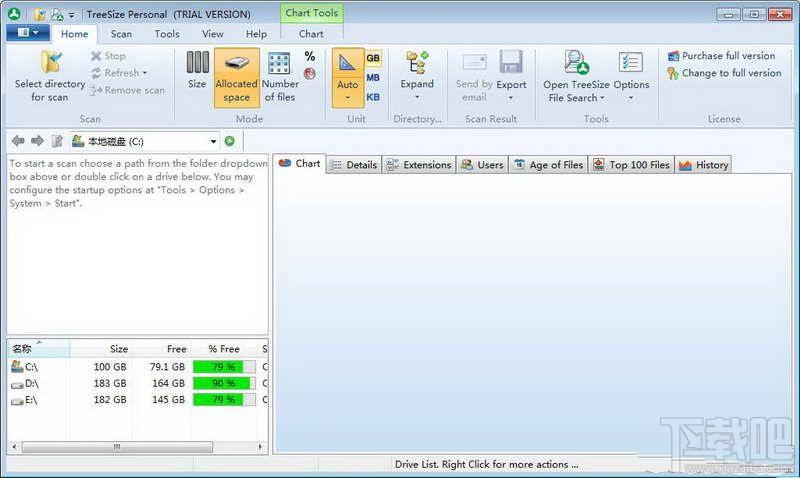This screenshot has width=800, height=478.
Task: Switch to the Chart view tab
Action: (x=299, y=164)
